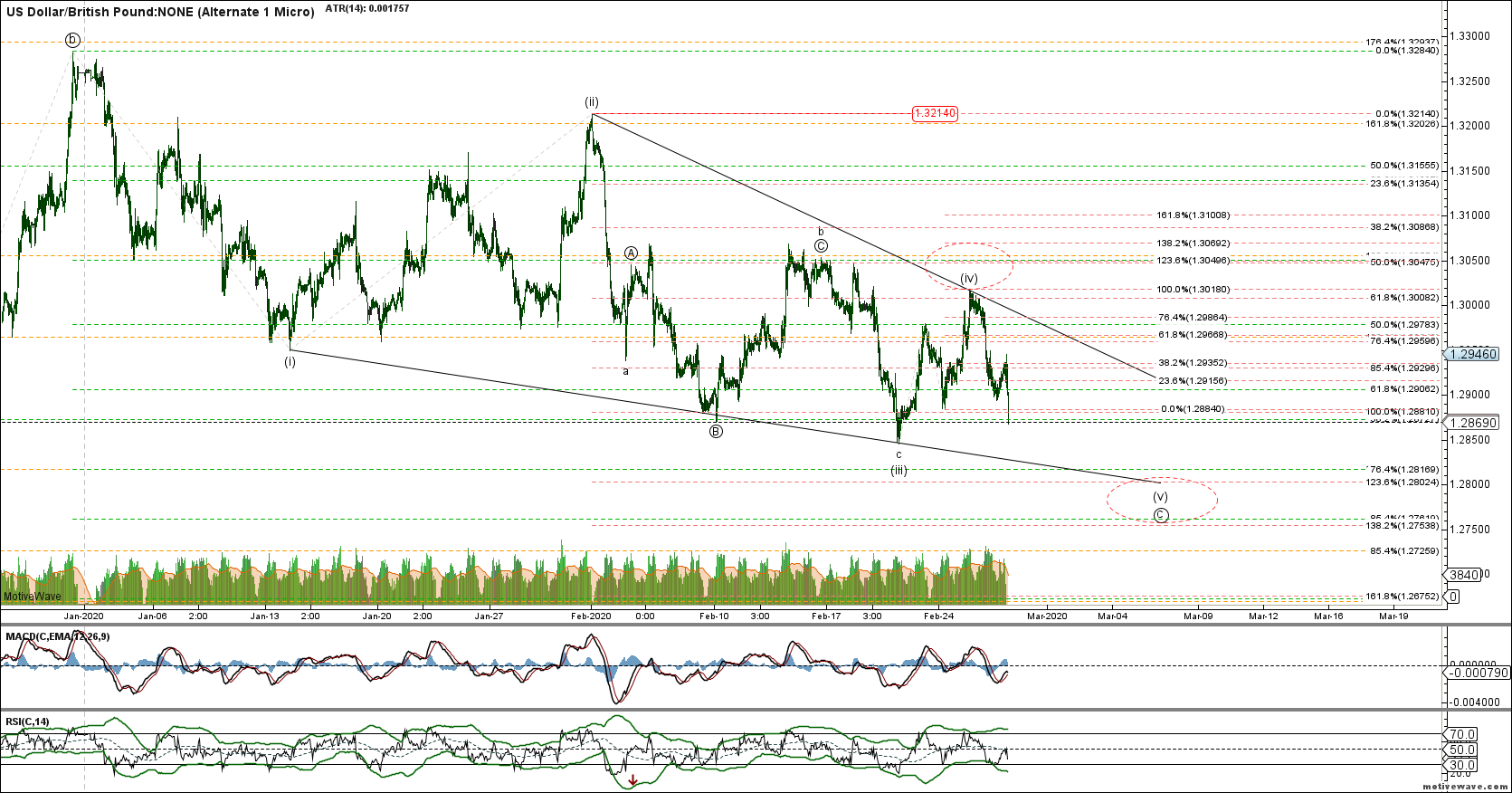Click the red down arrow in the RSI panel

pyautogui.click(x=632, y=780)
